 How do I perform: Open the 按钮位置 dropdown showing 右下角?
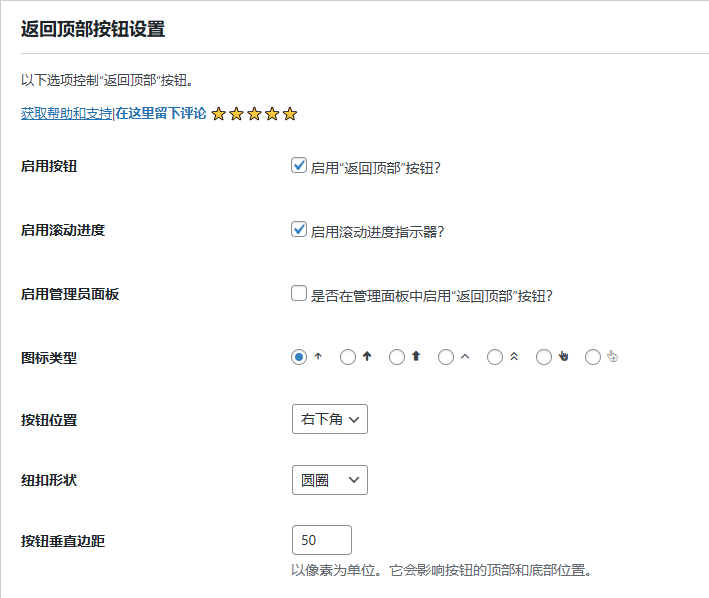pyautogui.click(x=329, y=419)
